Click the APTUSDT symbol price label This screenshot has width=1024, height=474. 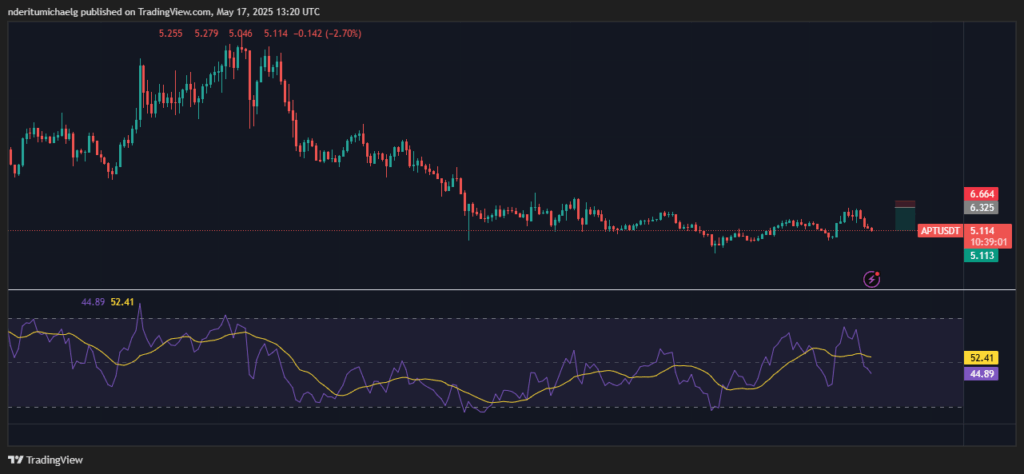[x=940, y=230]
